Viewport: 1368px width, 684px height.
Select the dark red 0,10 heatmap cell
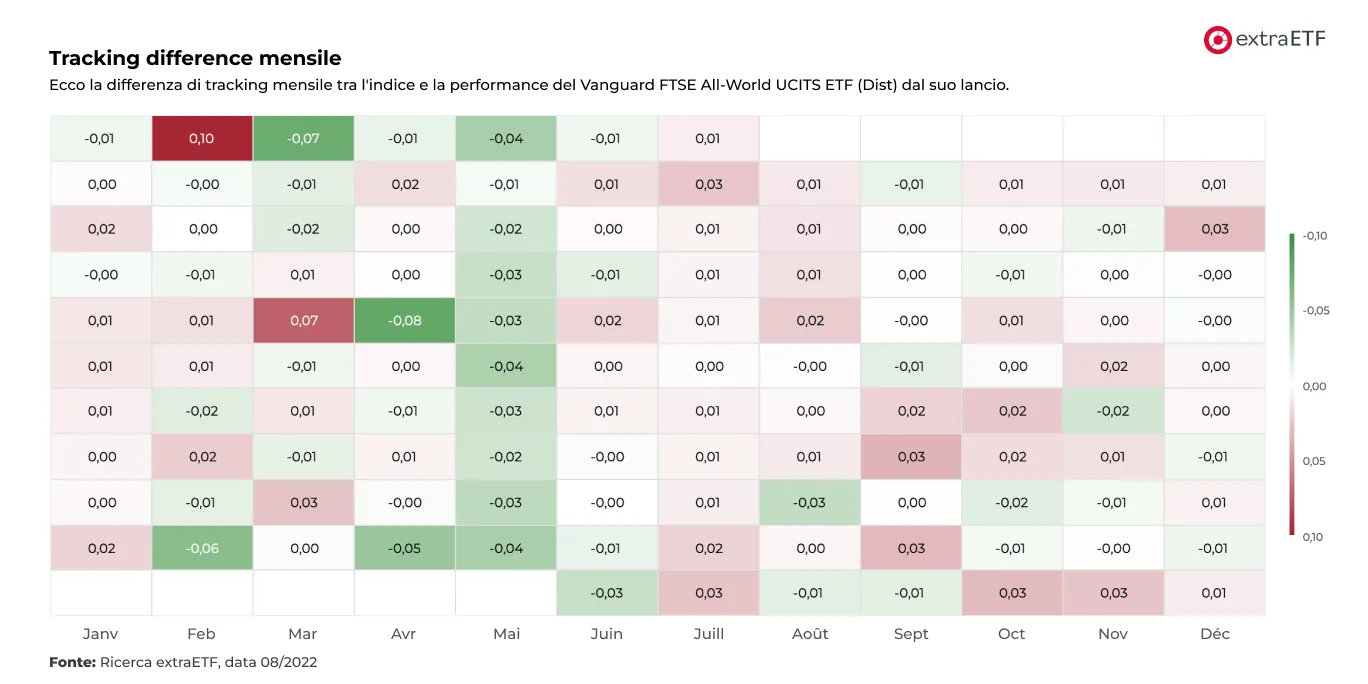[x=202, y=138]
